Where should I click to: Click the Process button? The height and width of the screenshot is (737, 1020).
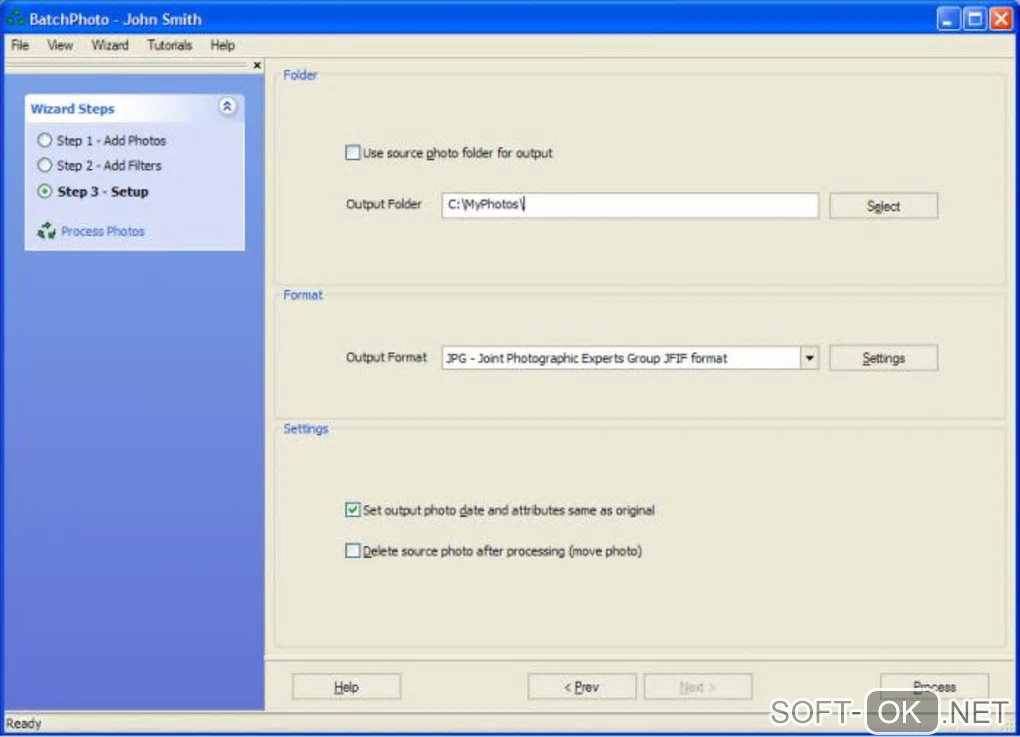[934, 686]
